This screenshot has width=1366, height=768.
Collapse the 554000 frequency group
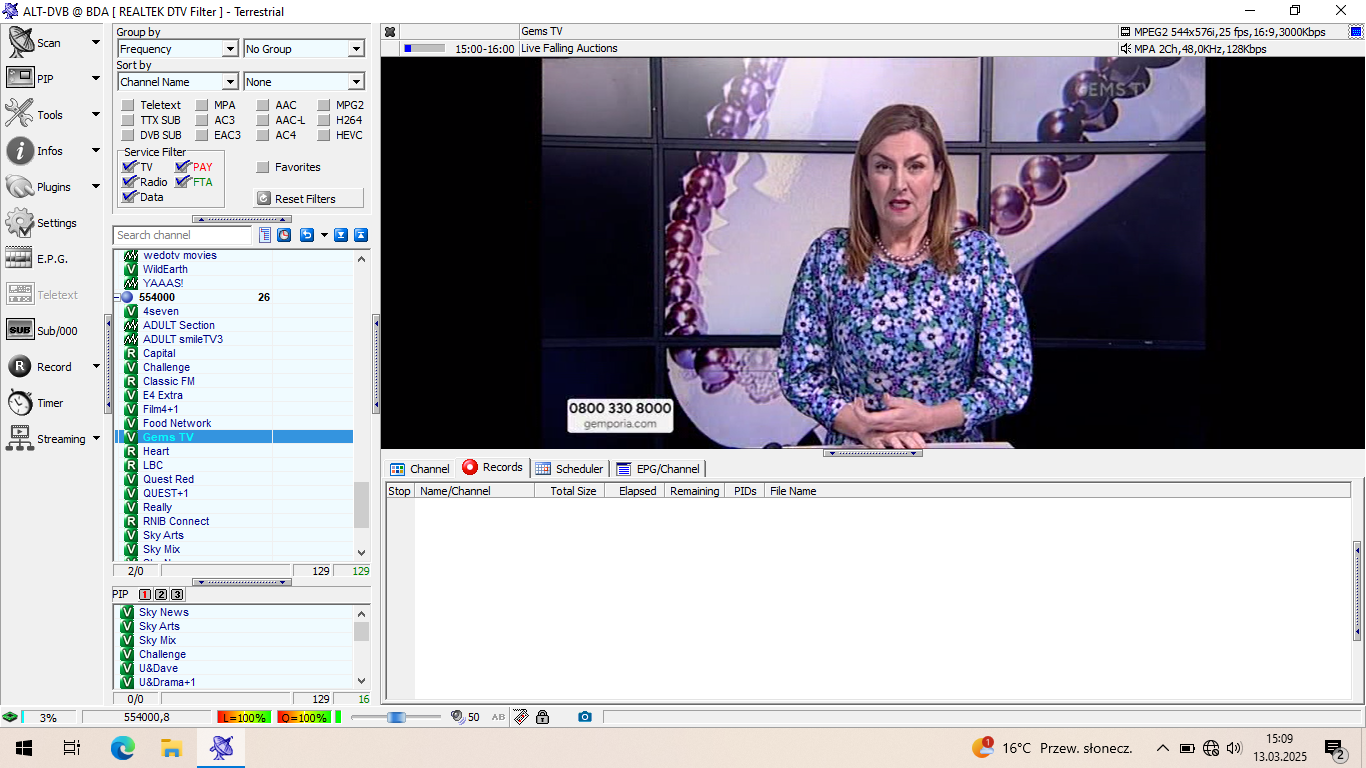117,297
